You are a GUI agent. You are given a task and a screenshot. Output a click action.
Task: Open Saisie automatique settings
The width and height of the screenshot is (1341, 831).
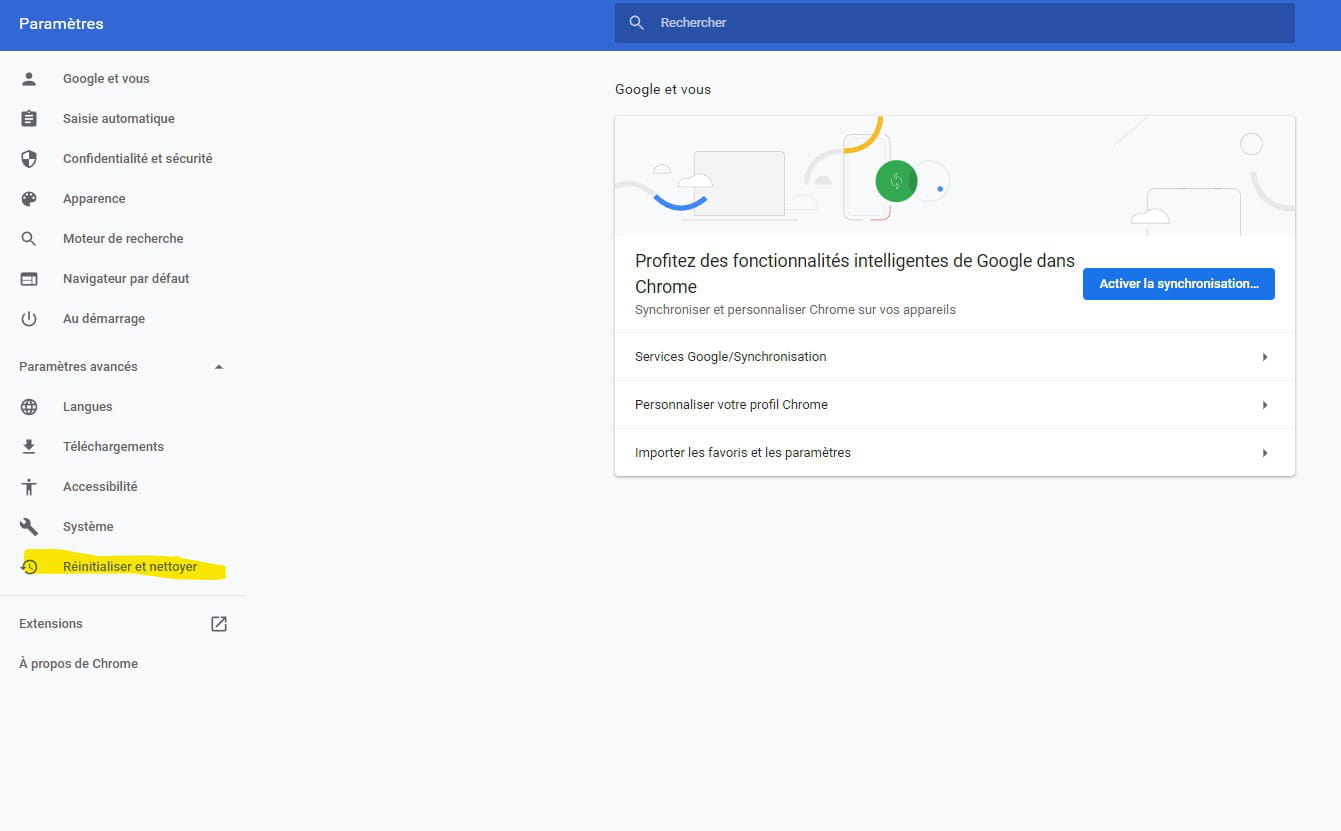[119, 119]
